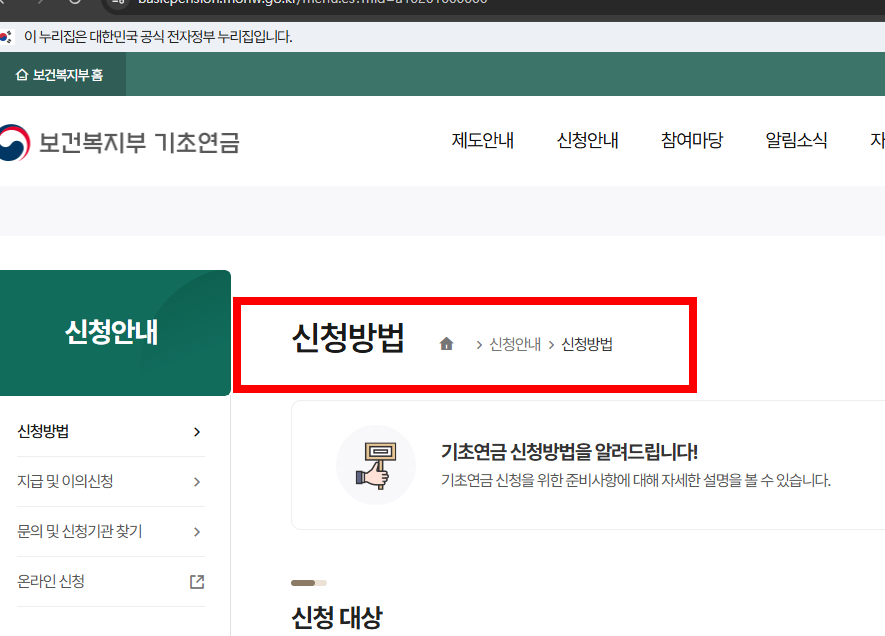Click the home icon in the breadcrumb
The image size is (885, 636).
[447, 344]
